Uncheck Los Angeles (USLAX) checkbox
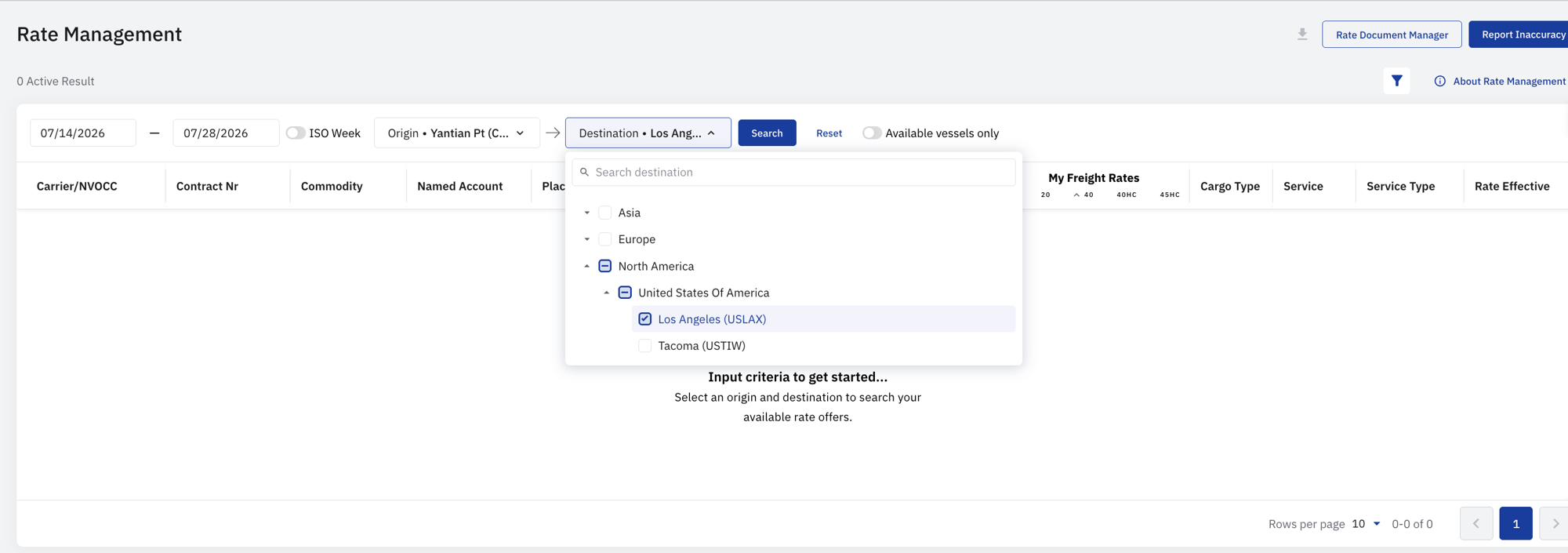 [644, 319]
